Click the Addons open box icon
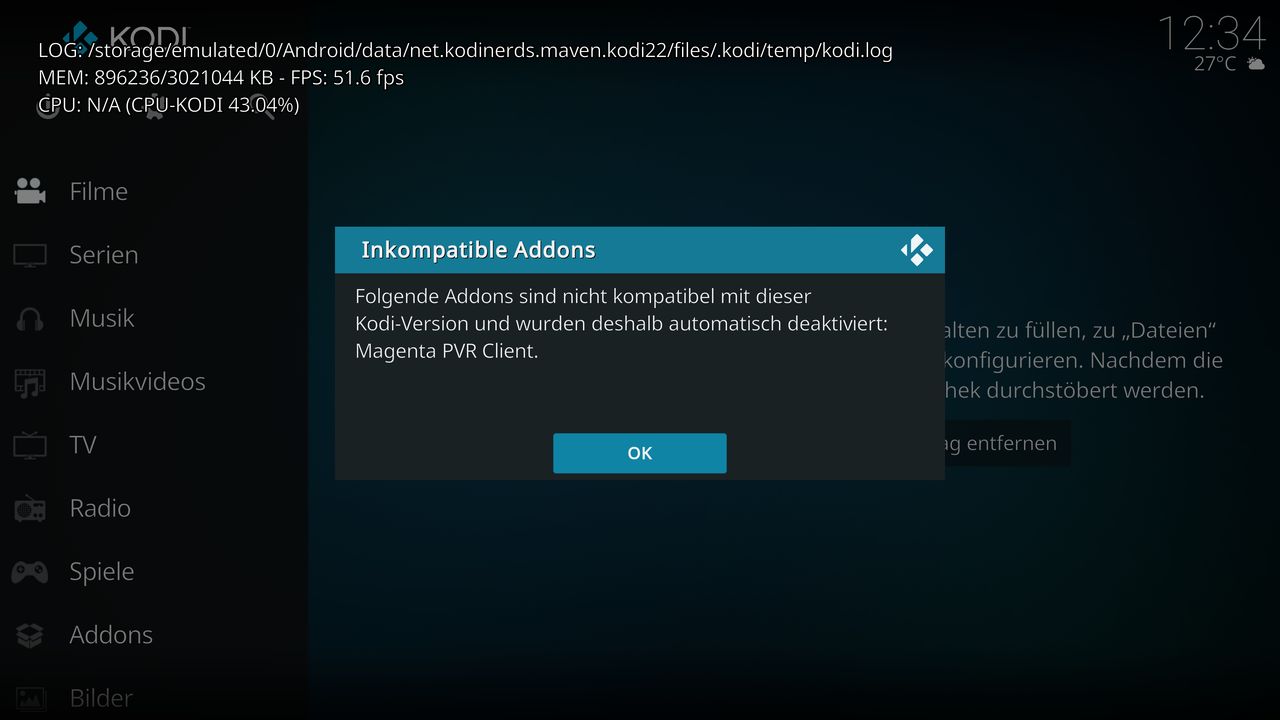 coord(30,635)
